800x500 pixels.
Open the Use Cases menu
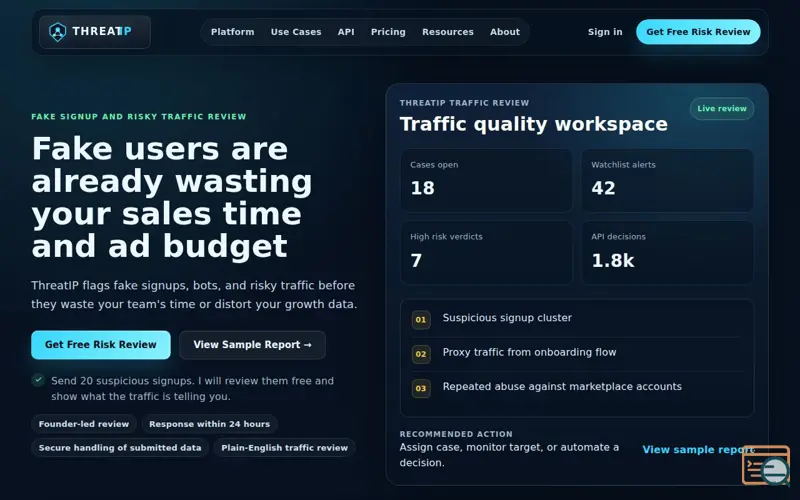point(296,32)
